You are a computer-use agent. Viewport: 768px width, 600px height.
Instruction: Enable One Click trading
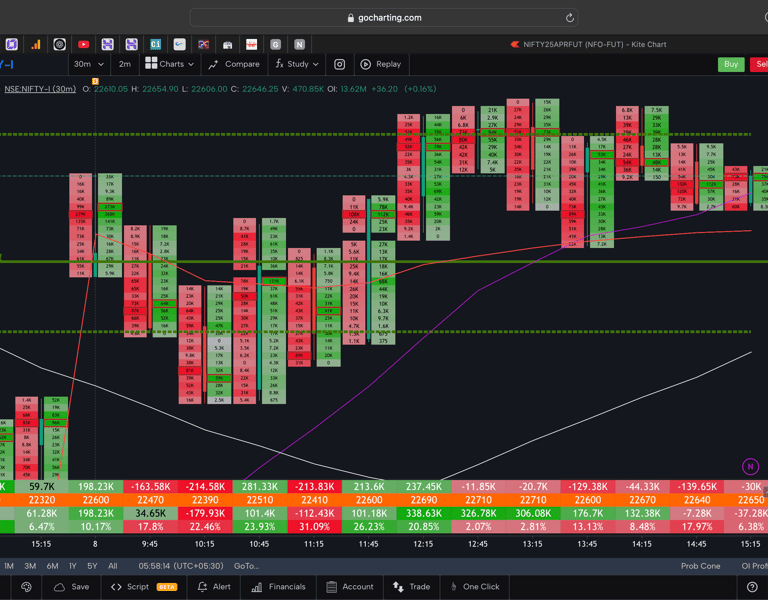475,587
